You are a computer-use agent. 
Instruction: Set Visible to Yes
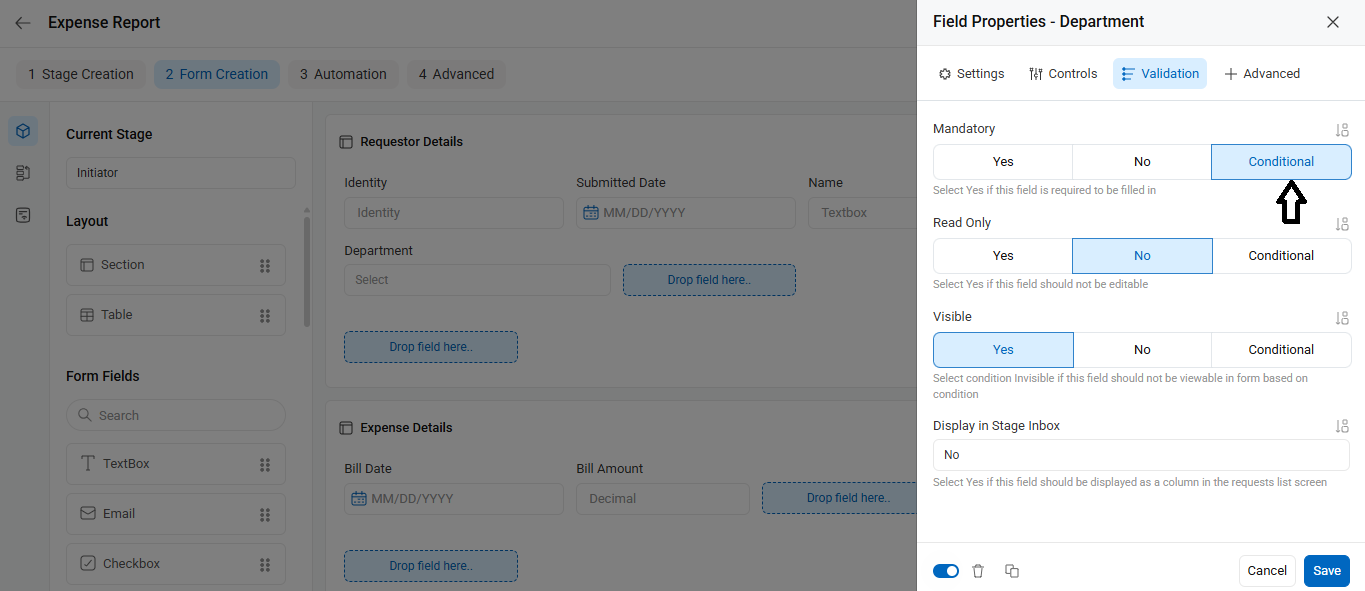1003,350
